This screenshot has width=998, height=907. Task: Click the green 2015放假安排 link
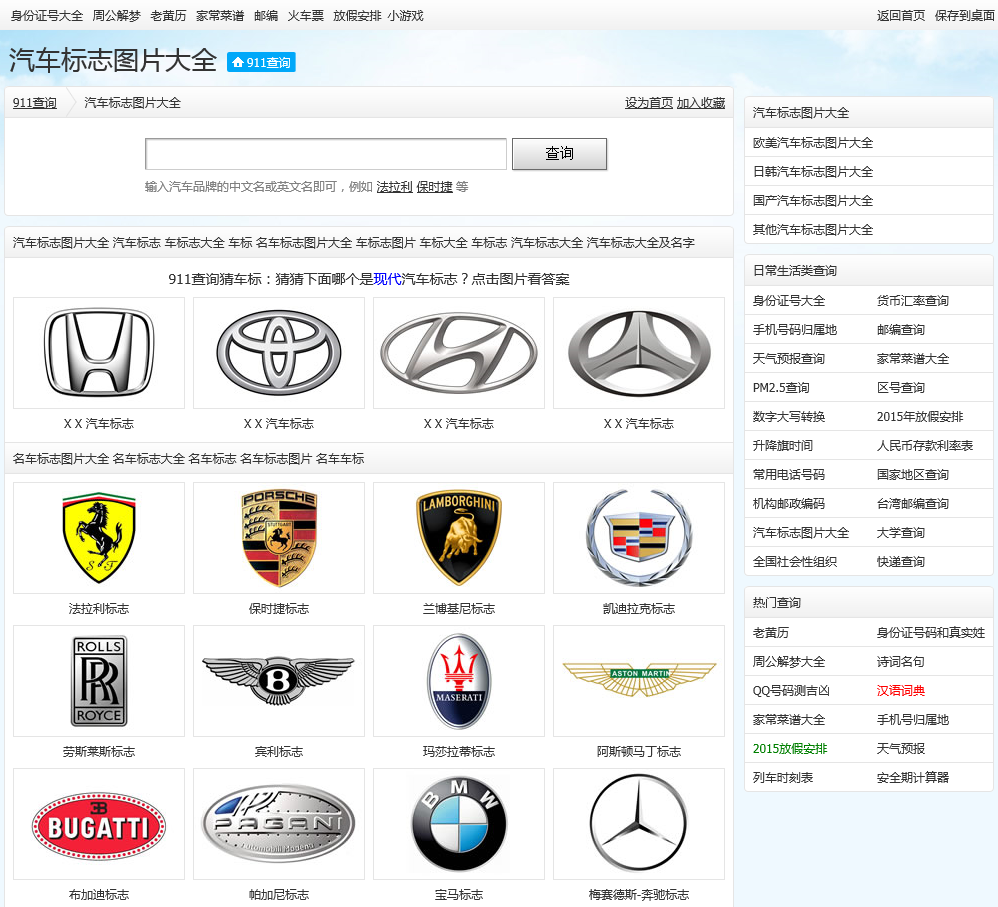coord(790,749)
